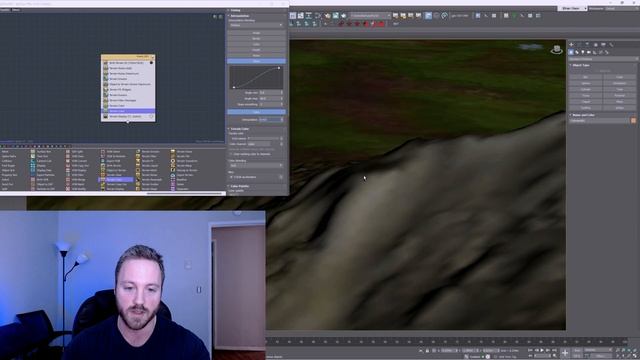640x360 pixels.
Task: Open the object color swatch in Name and Color
Action: tap(633, 120)
